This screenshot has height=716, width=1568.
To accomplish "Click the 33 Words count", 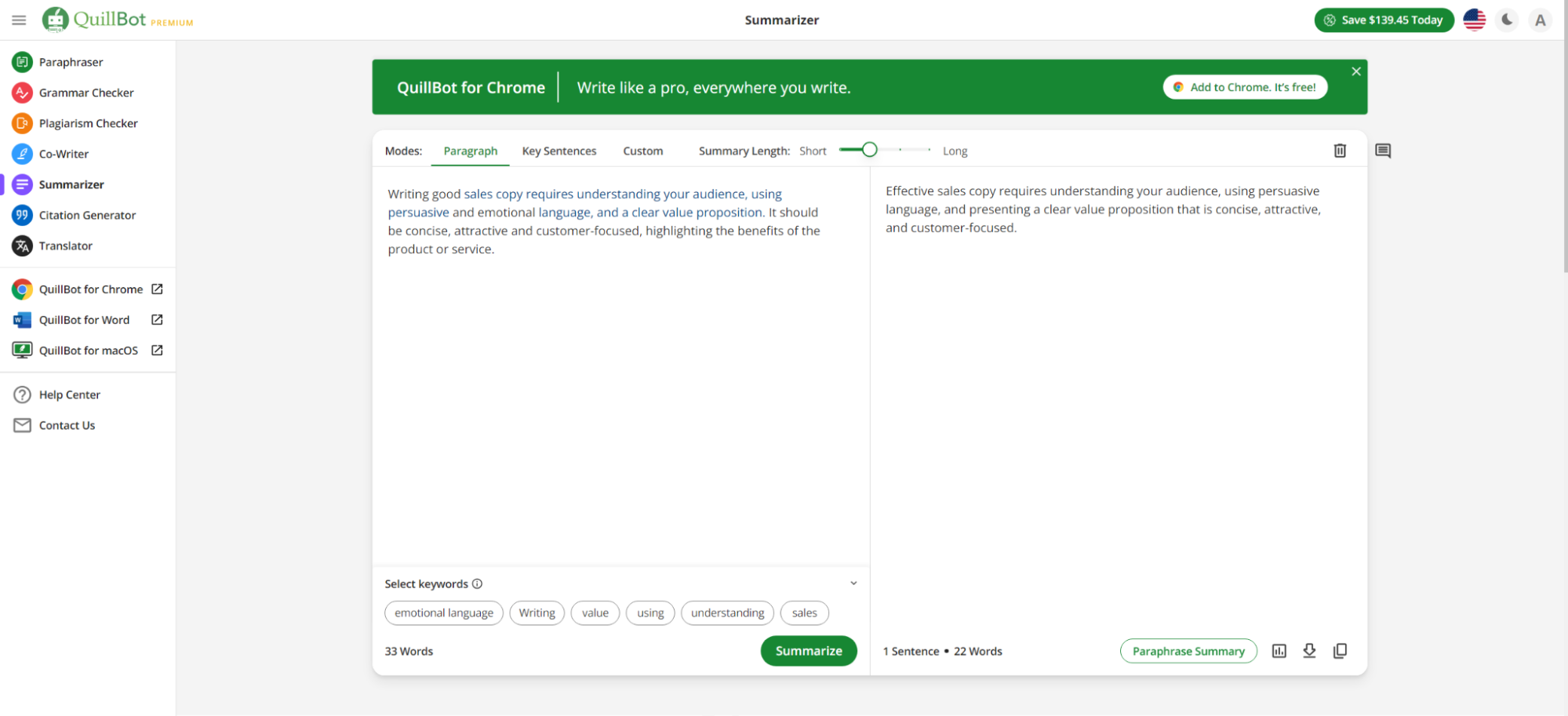I will [x=409, y=651].
